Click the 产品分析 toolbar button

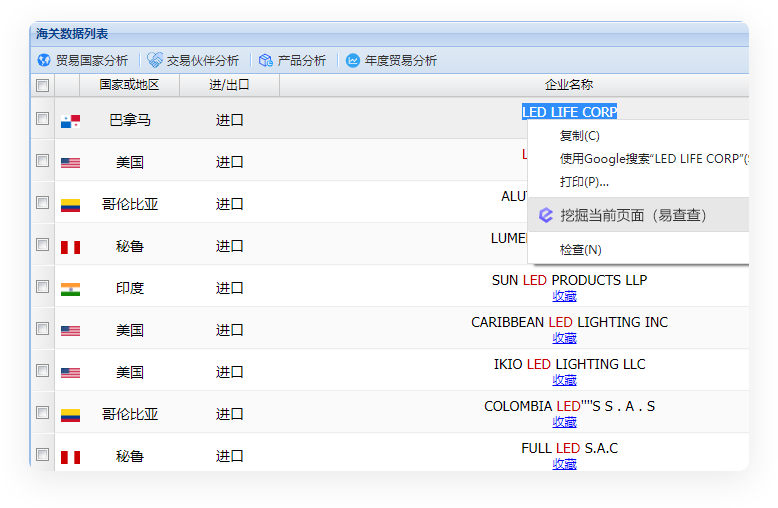(293, 61)
